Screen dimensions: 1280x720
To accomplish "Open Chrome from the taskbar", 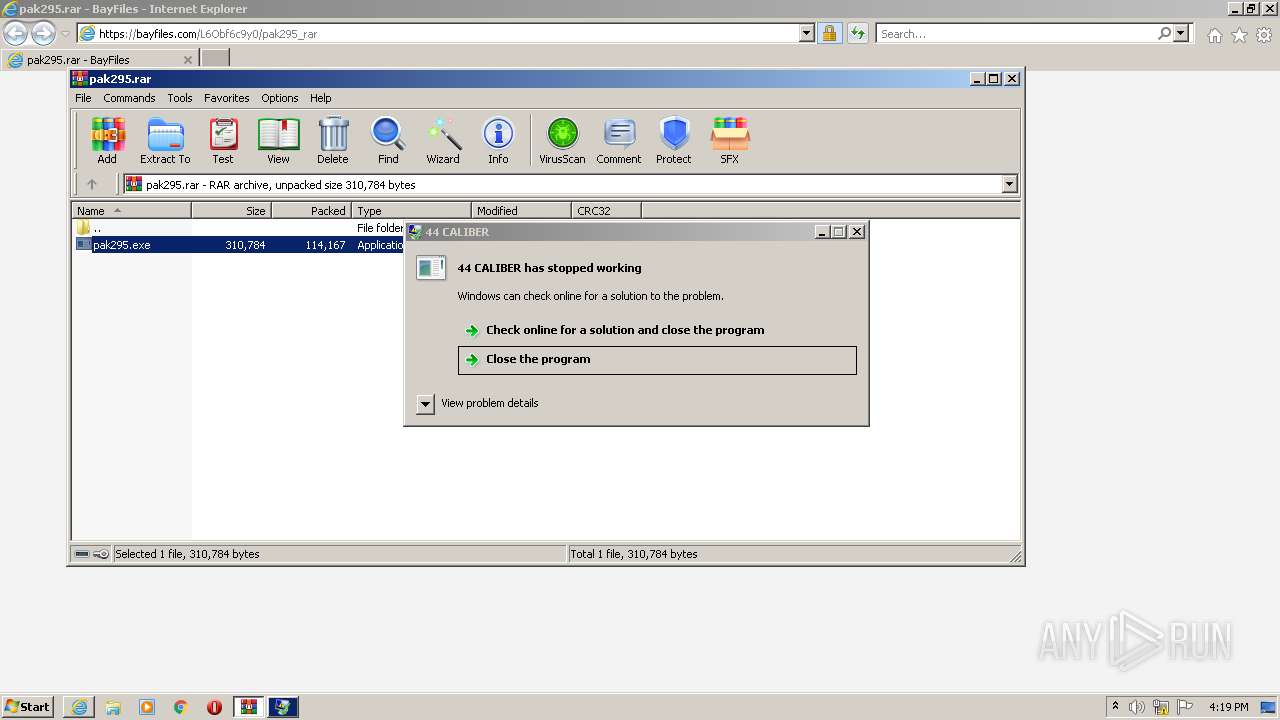I will click(x=181, y=707).
